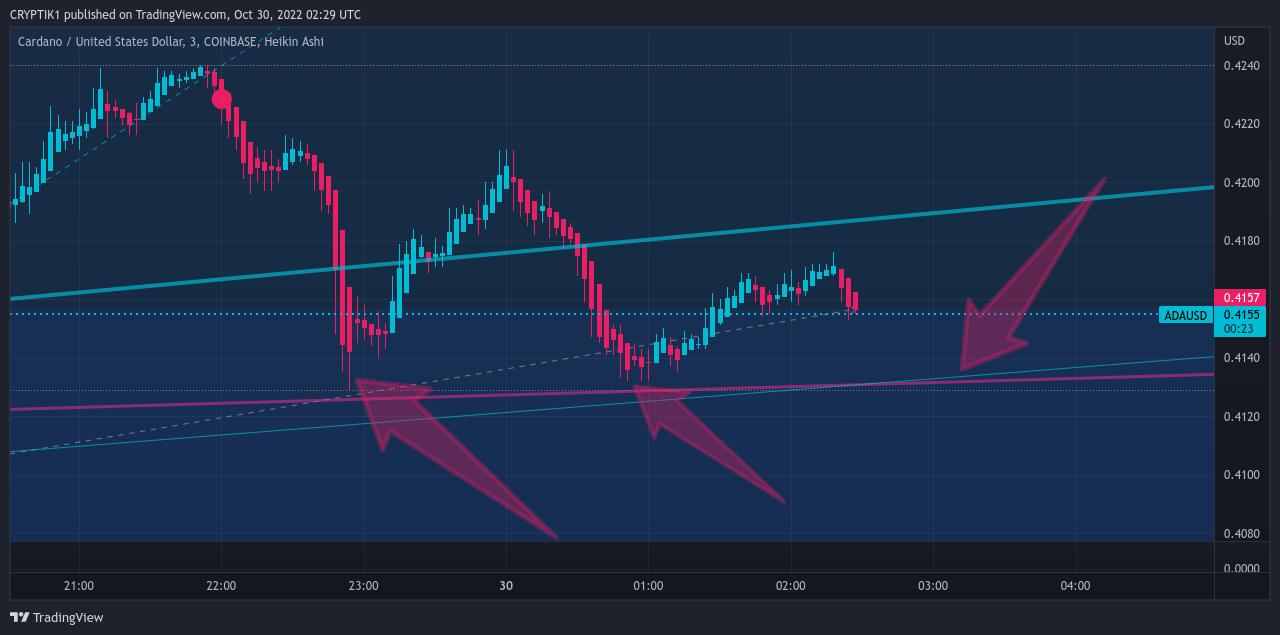Click the COINBASE exchange label in the header
Viewport: 1280px width, 635px height.
tap(231, 41)
